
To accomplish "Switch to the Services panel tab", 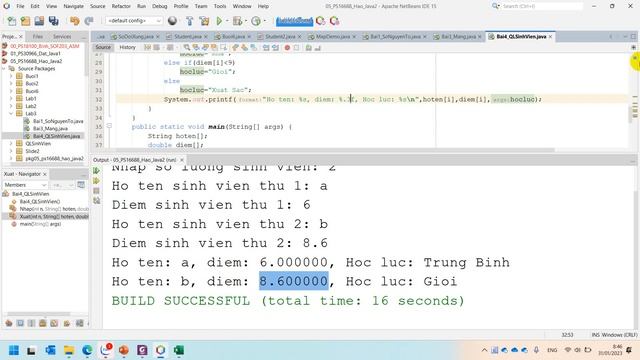I will click(x=62, y=36).
